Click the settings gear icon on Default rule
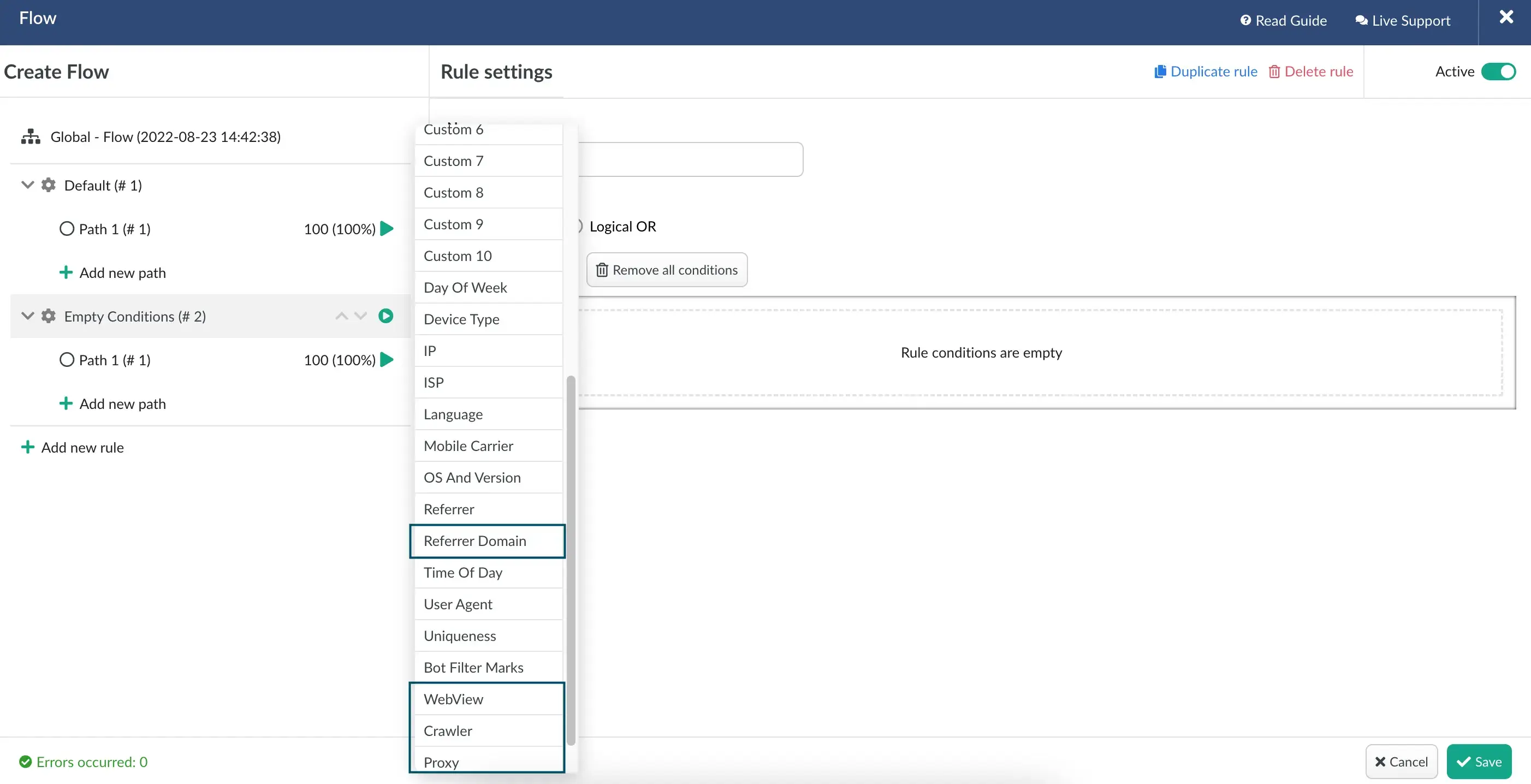 tap(47, 185)
